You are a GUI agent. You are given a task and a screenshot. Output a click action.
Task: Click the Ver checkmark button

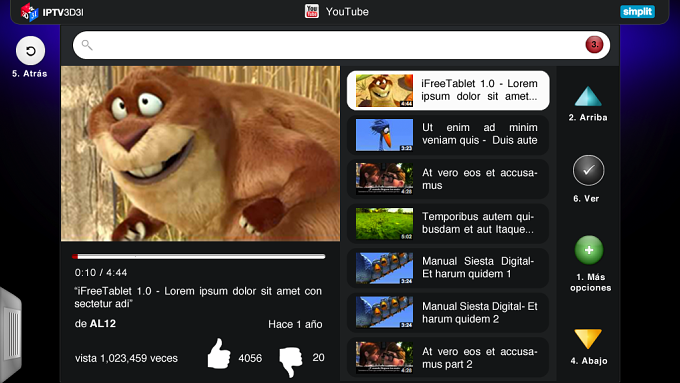(x=588, y=170)
